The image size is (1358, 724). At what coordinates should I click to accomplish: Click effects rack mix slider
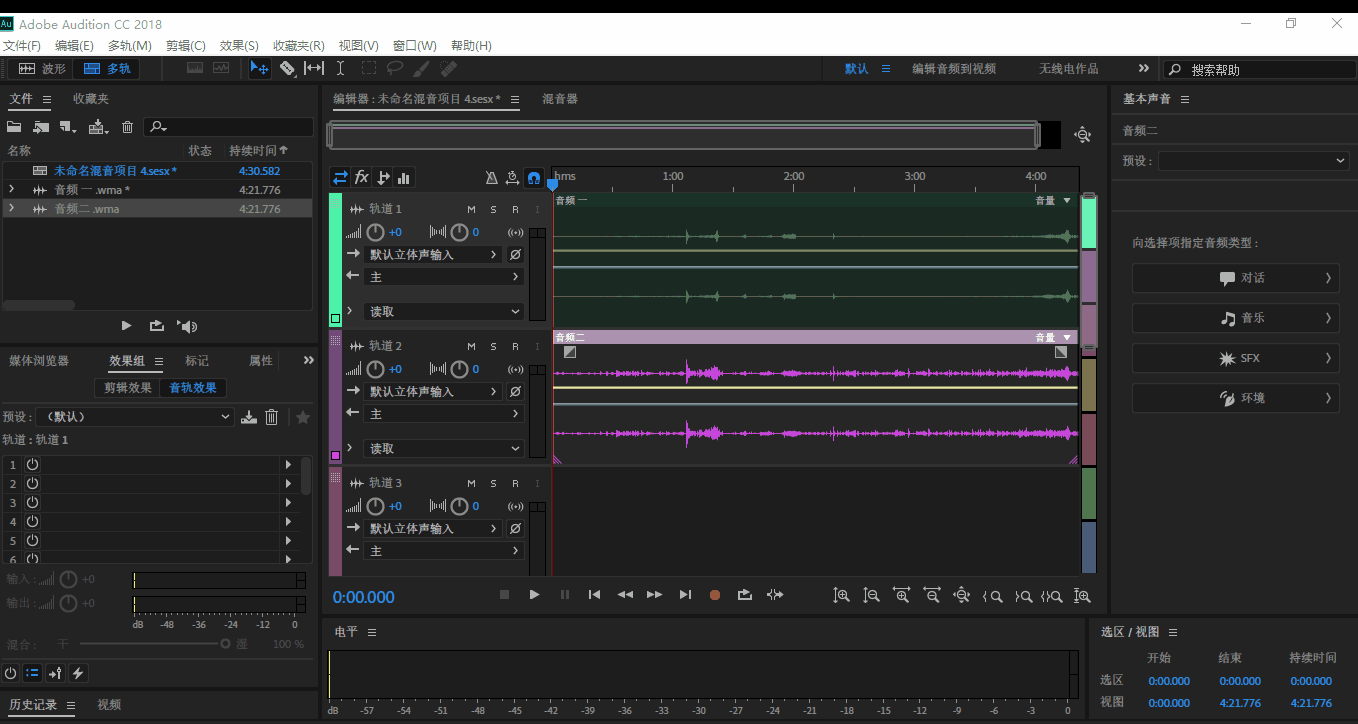pyautogui.click(x=155, y=644)
